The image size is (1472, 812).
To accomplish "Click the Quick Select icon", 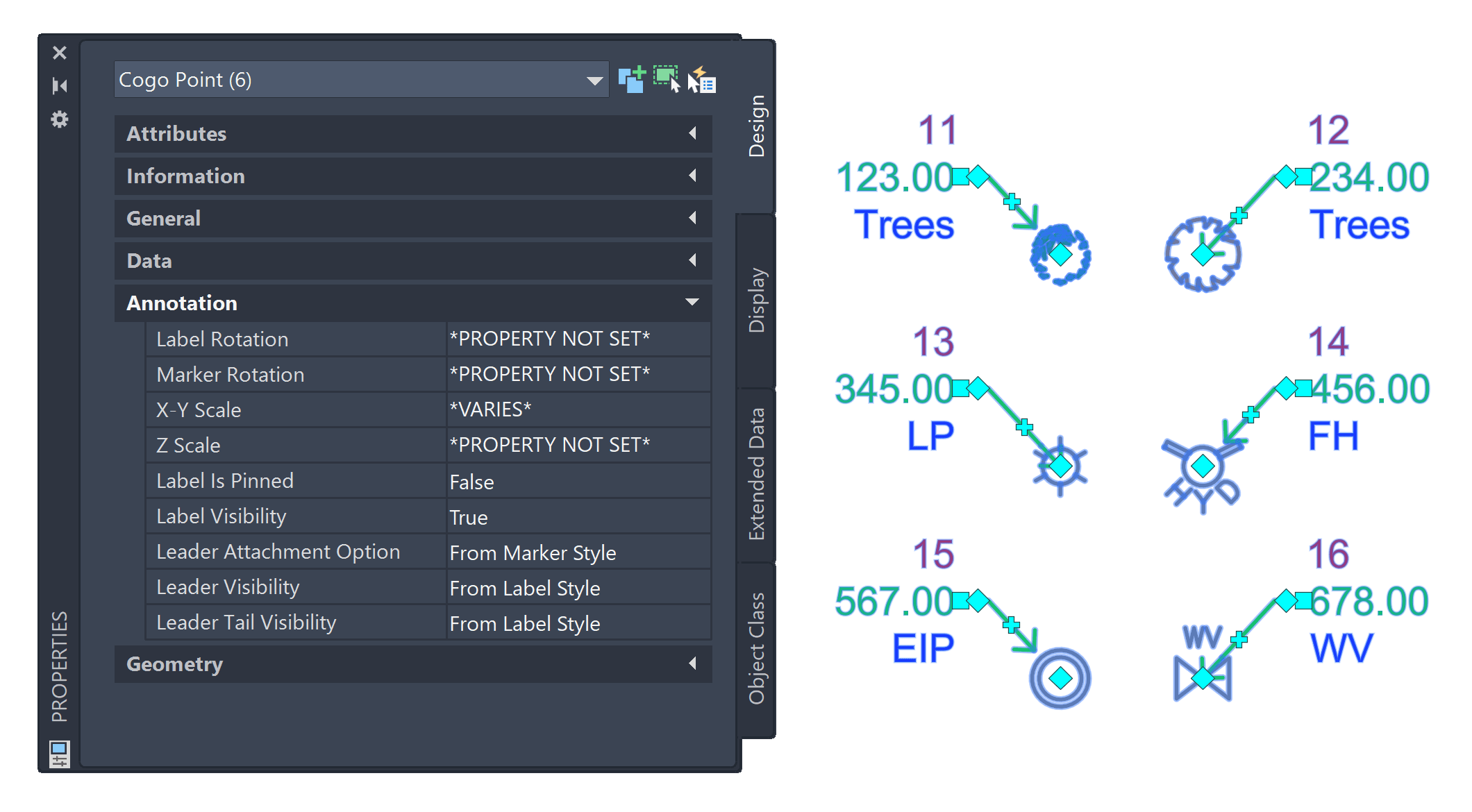I will pos(701,79).
